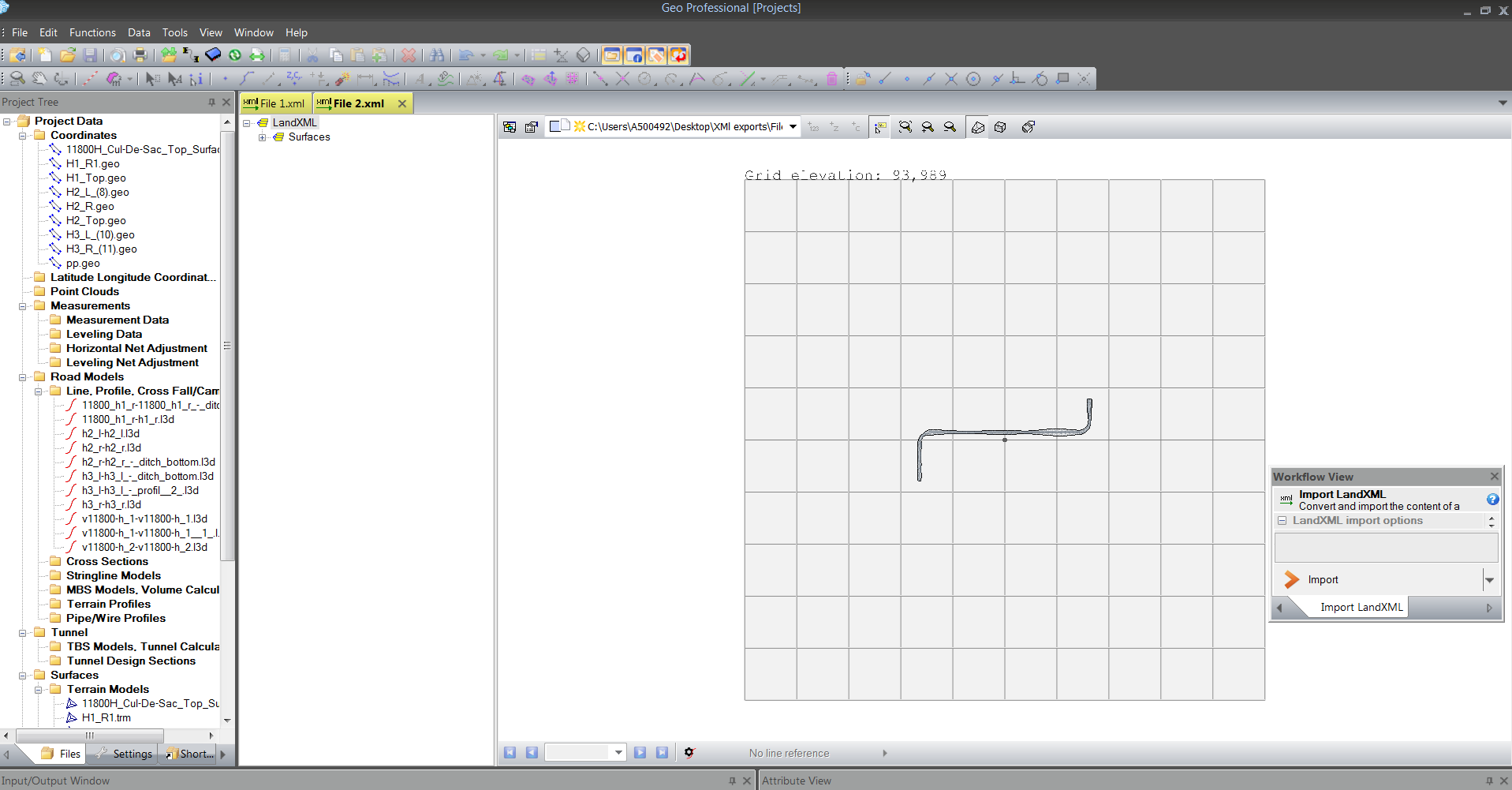Select the zoom-in magnifier tool in viewport toolbar
The height and width of the screenshot is (790, 1512).
click(x=927, y=127)
